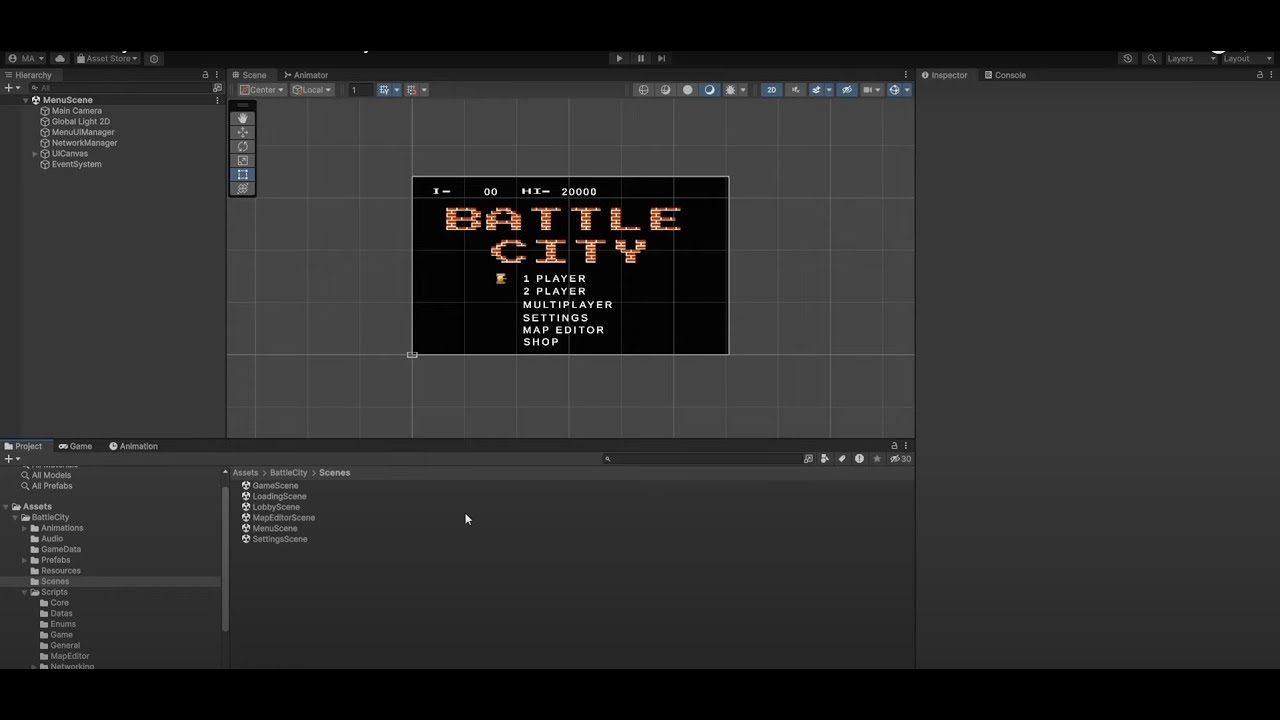The height and width of the screenshot is (720, 1280).
Task: Filter Project assets by label icon
Action: tap(841, 459)
